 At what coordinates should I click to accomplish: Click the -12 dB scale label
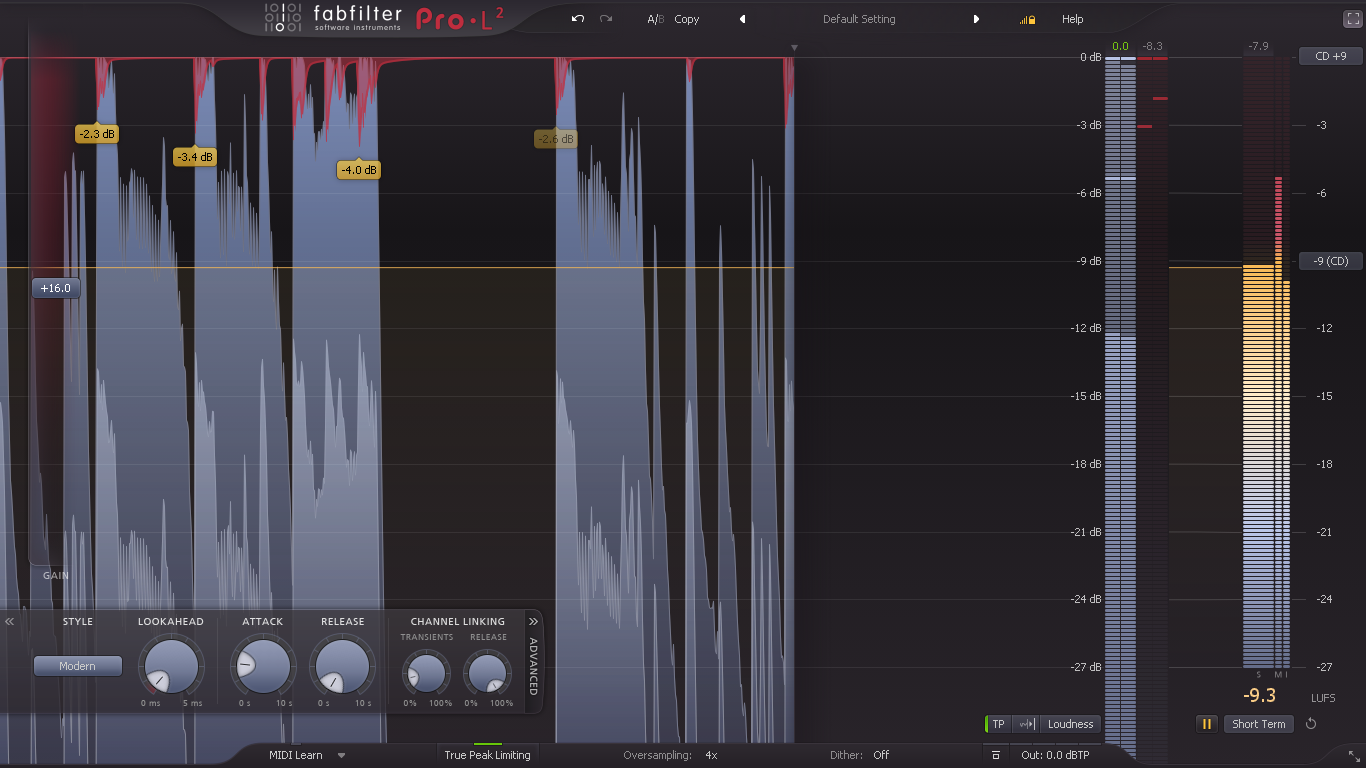(x=1086, y=328)
